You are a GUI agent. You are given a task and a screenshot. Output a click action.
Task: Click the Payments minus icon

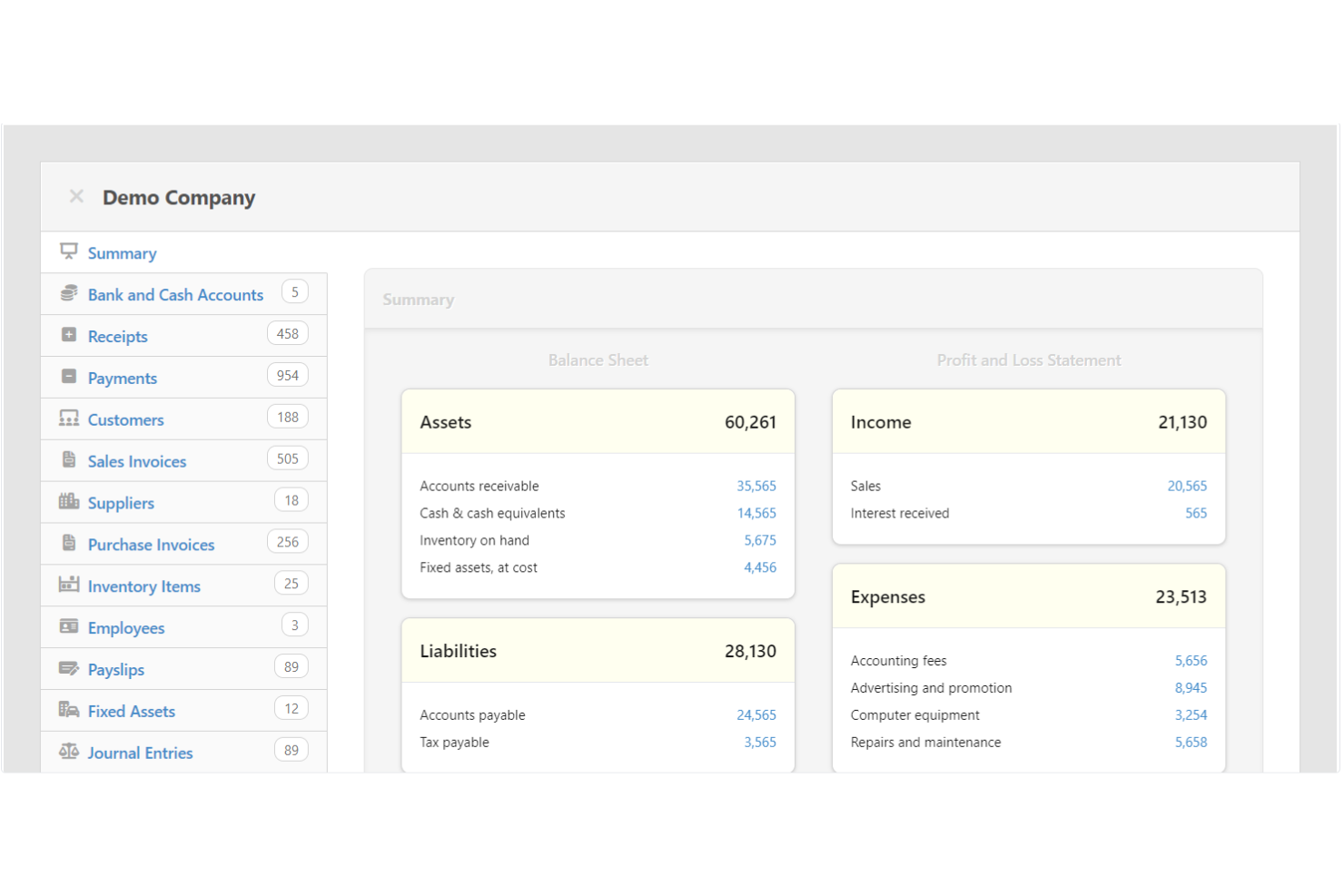(69, 376)
